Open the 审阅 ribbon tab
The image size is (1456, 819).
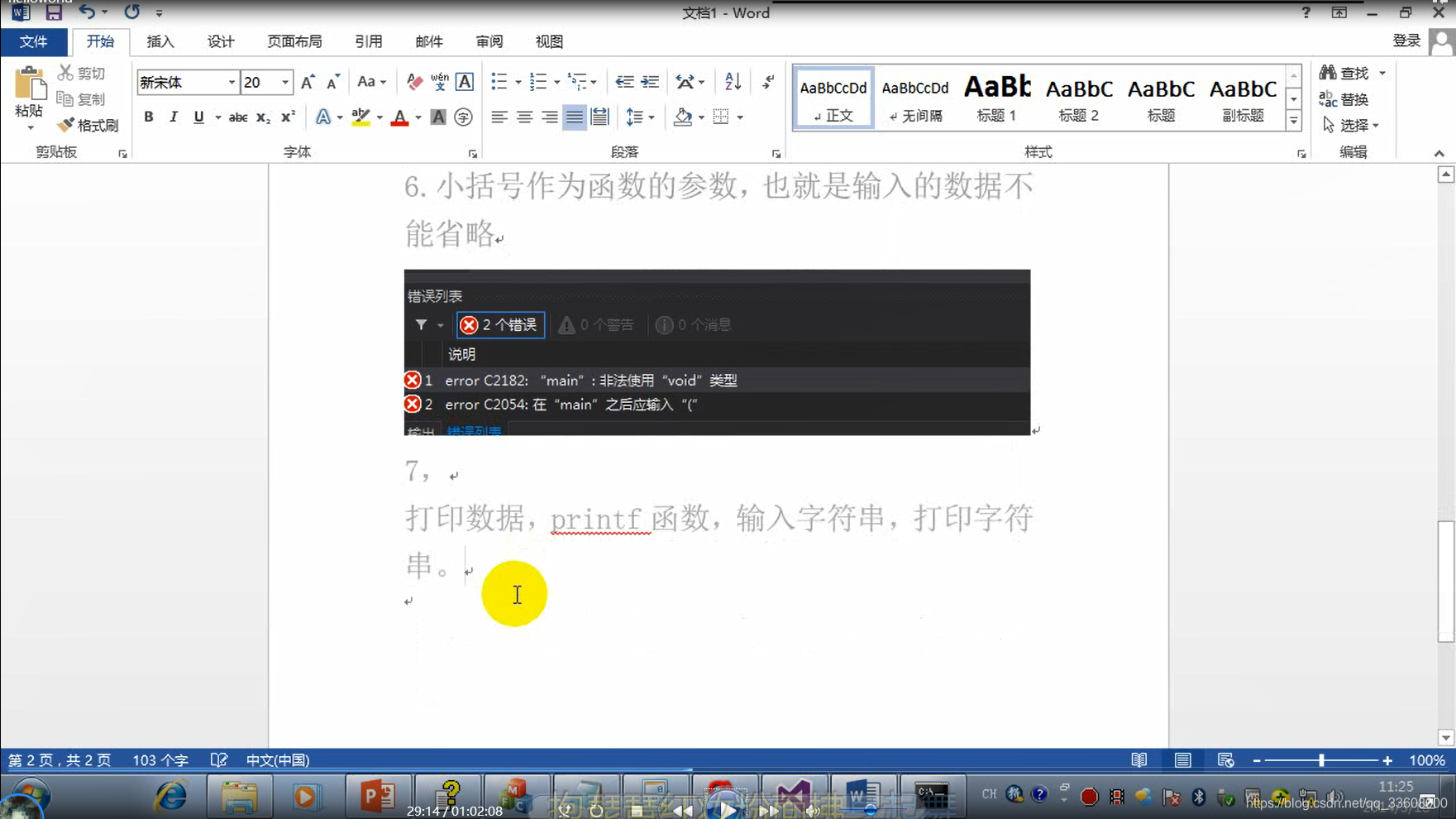click(489, 41)
